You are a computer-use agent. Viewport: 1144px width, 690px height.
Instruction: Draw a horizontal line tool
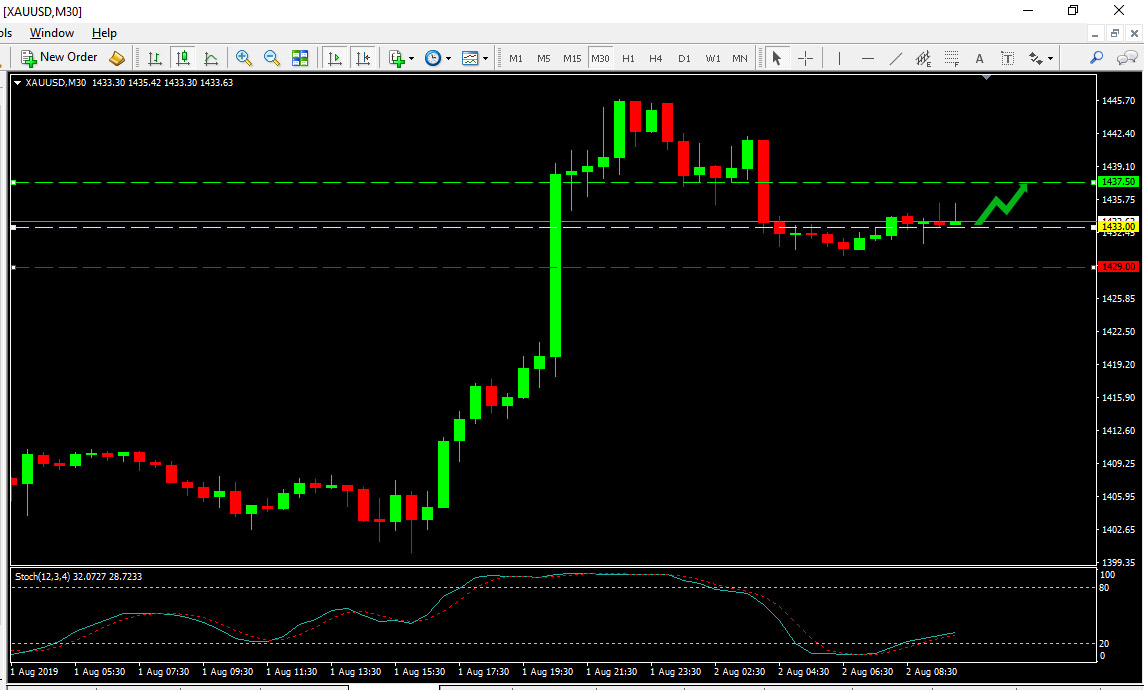coord(867,58)
